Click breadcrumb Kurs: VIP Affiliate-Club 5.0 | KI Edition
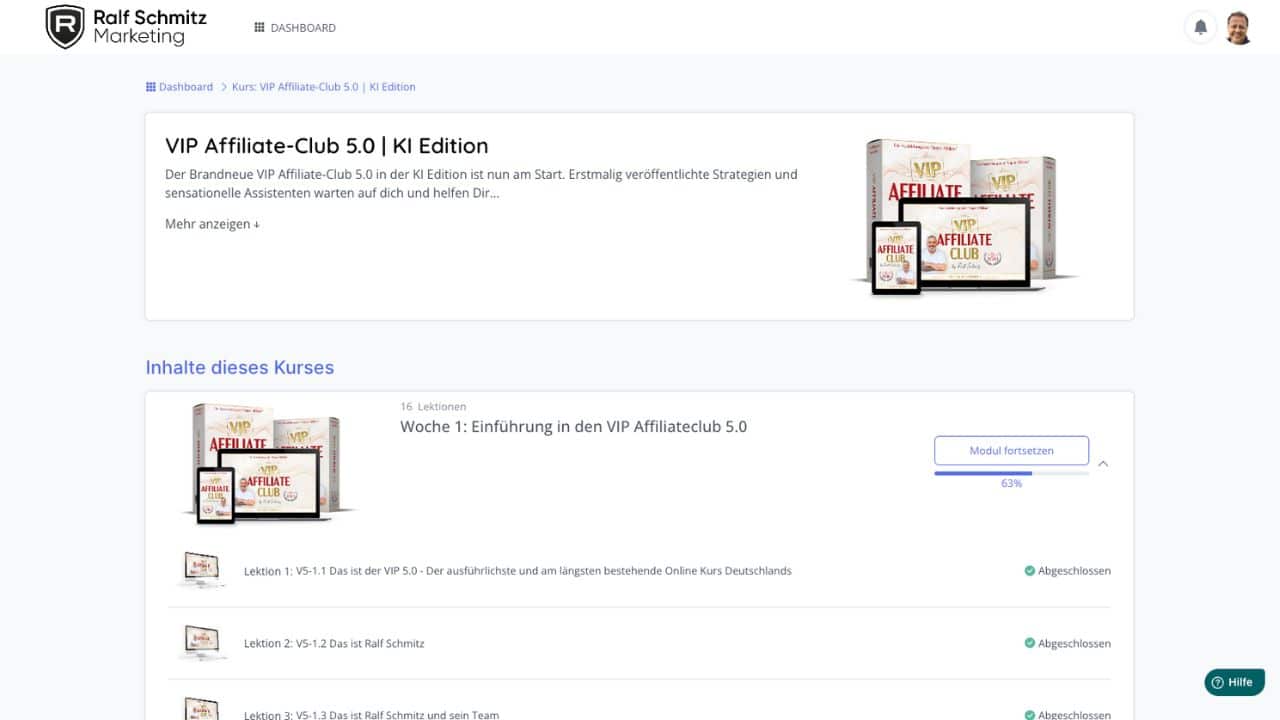Image resolution: width=1280 pixels, height=720 pixels. point(323,87)
